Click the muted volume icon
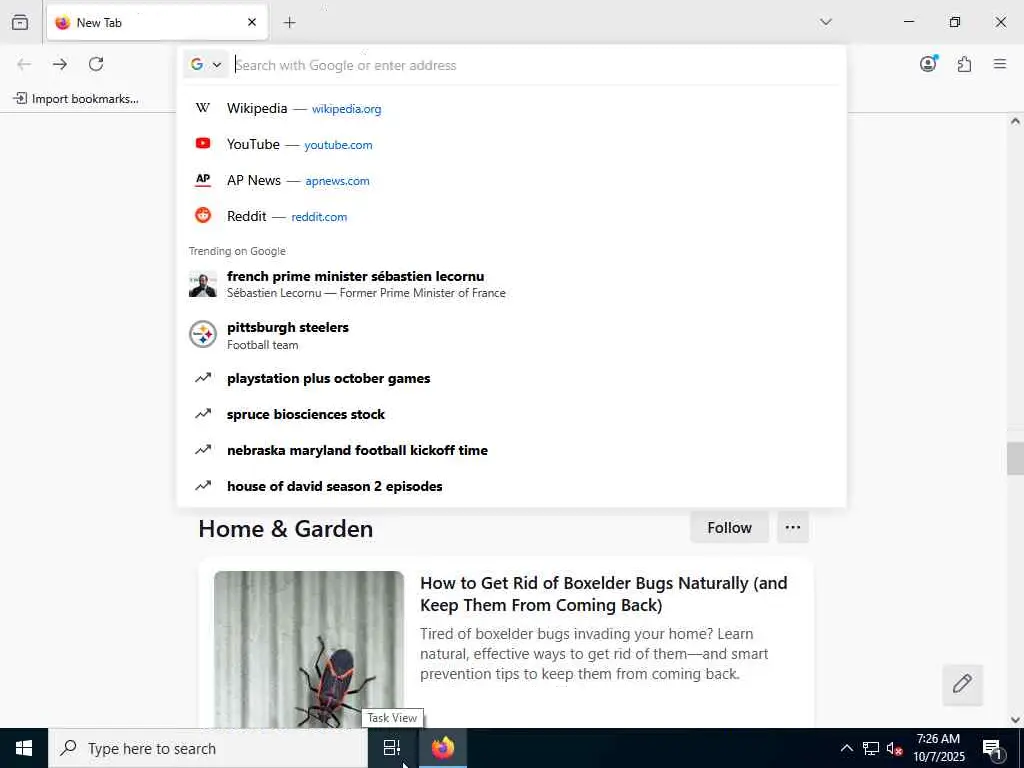 894,748
